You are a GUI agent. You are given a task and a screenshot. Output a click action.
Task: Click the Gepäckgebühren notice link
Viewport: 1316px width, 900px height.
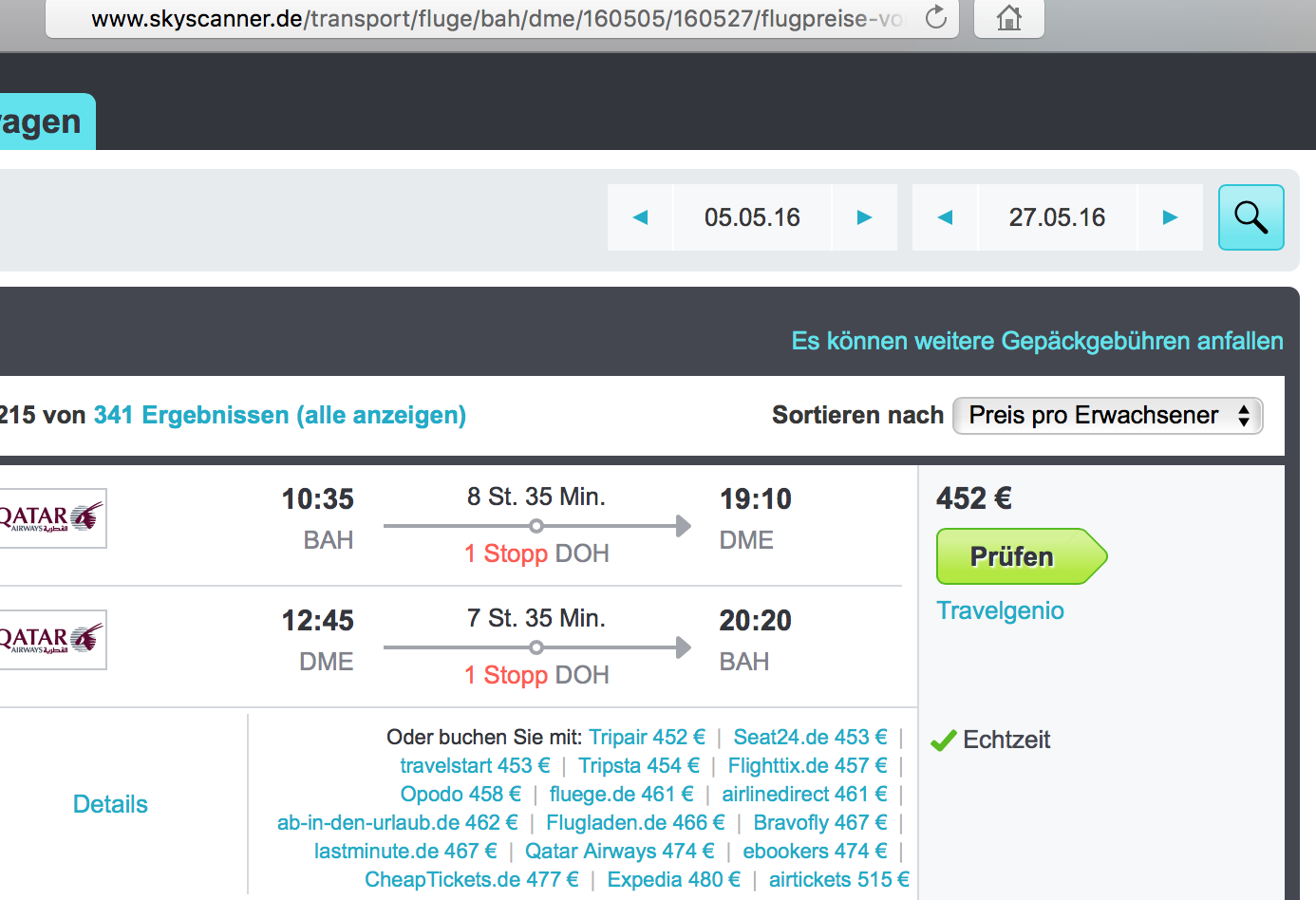[1037, 341]
